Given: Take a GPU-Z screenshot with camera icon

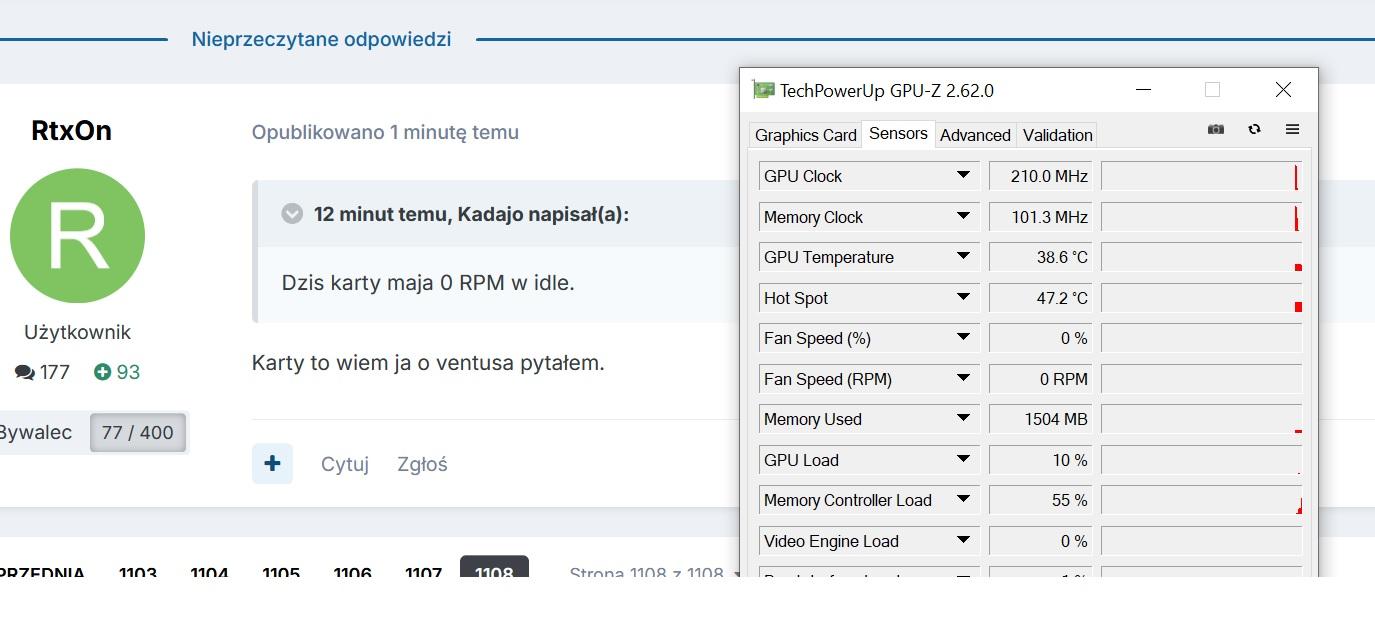Looking at the screenshot, I should [1216, 129].
